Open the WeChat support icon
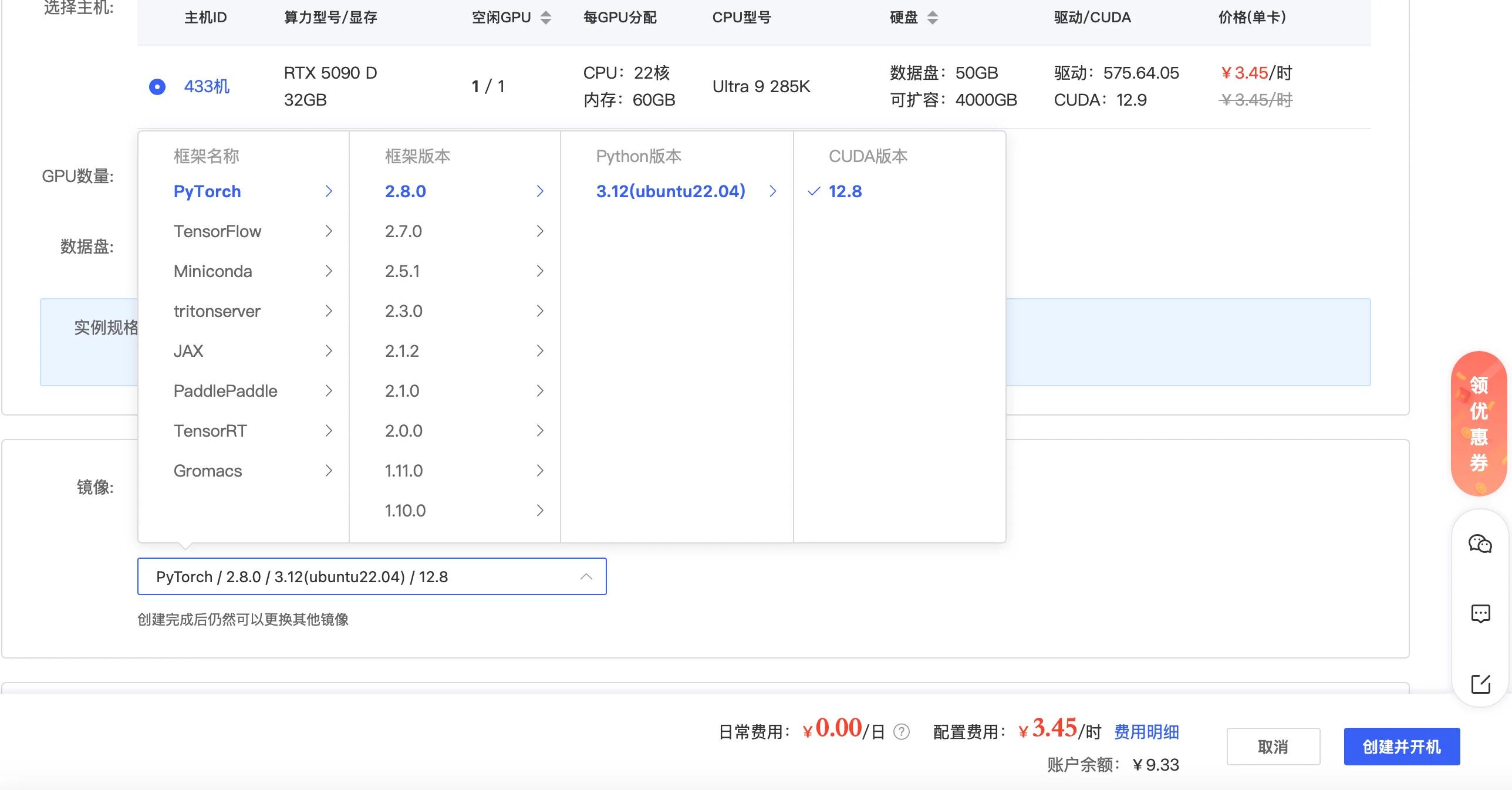Screen dimensions: 1512x790 point(1480,543)
